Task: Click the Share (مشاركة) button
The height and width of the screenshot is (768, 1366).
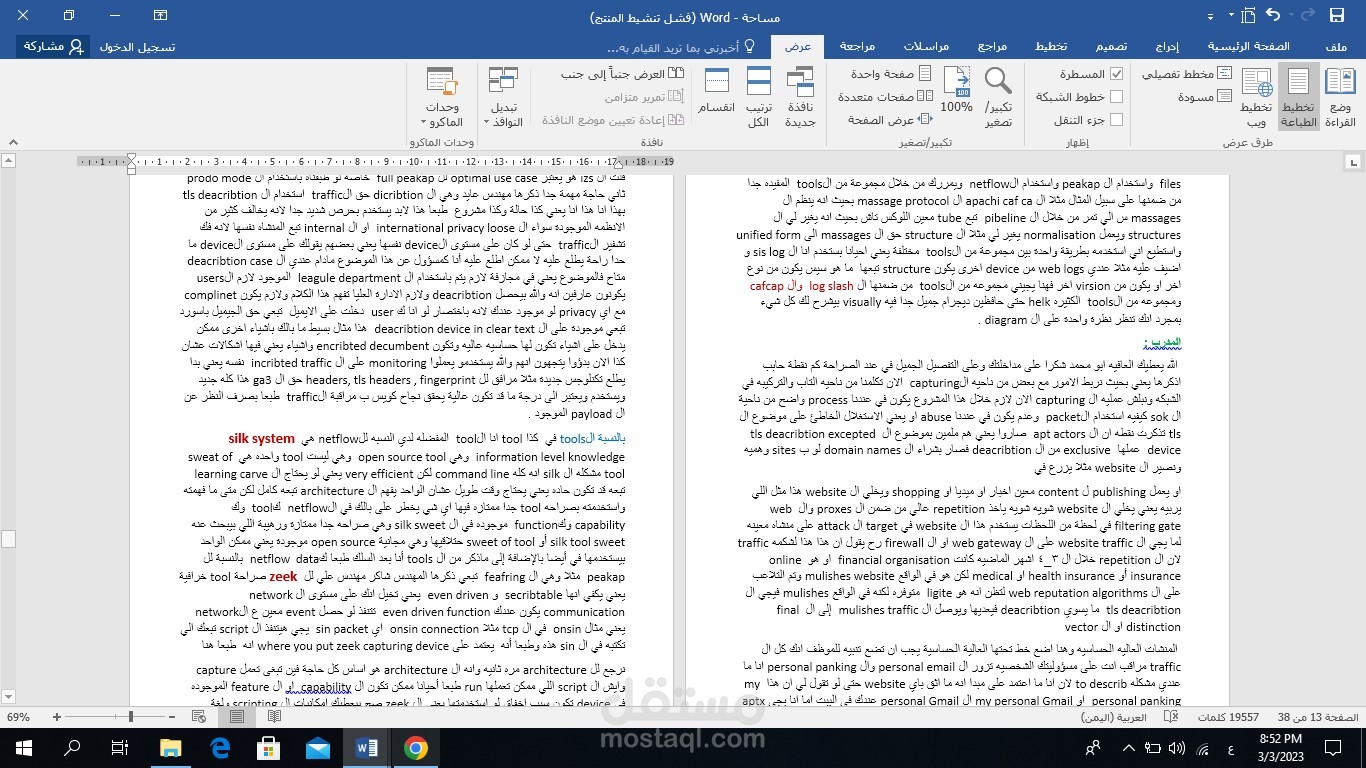Action: (x=54, y=46)
